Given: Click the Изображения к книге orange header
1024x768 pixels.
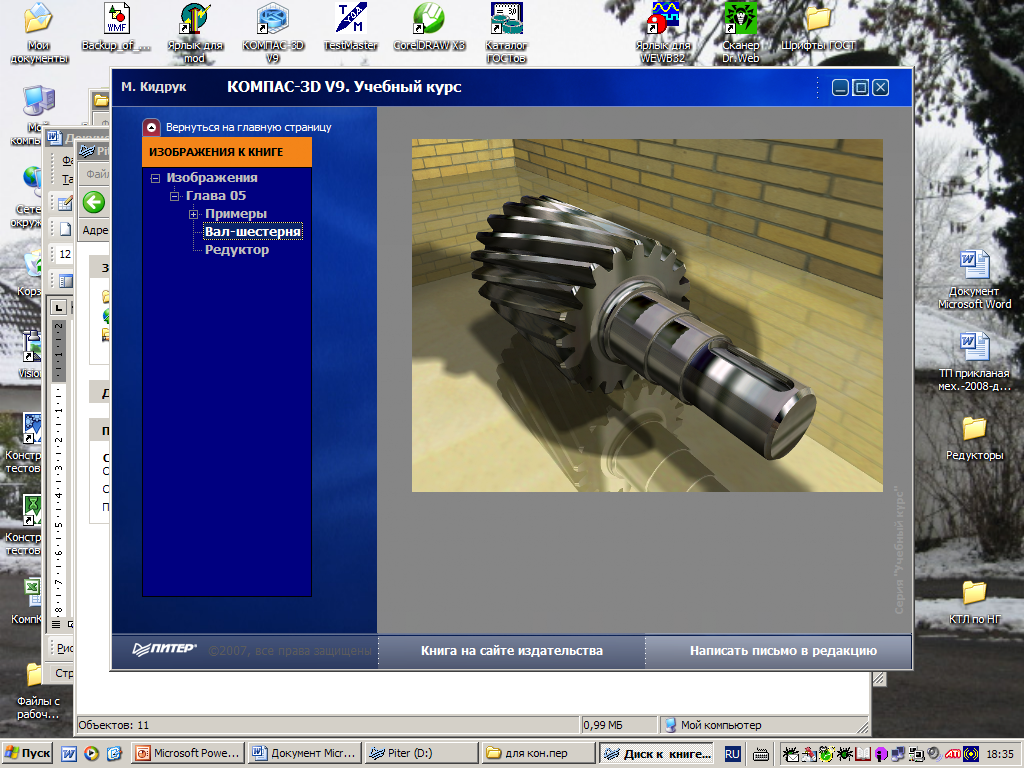Looking at the screenshot, I should pyautogui.click(x=227, y=152).
